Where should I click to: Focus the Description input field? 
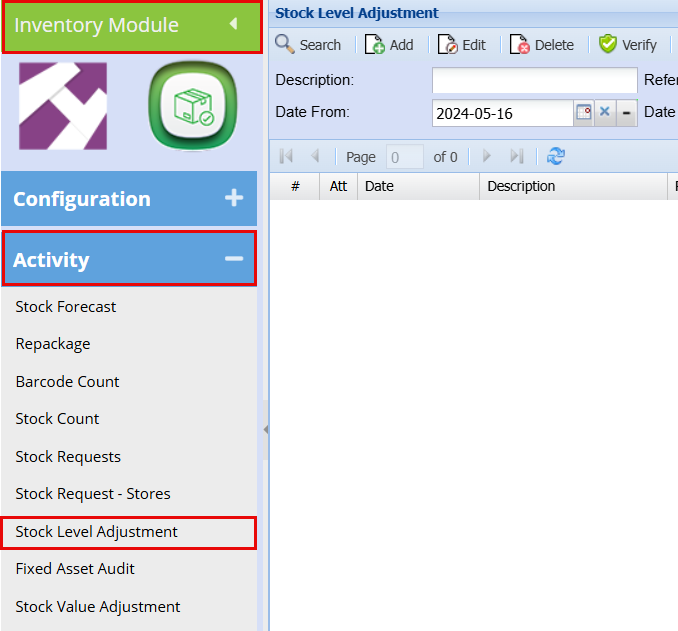535,80
